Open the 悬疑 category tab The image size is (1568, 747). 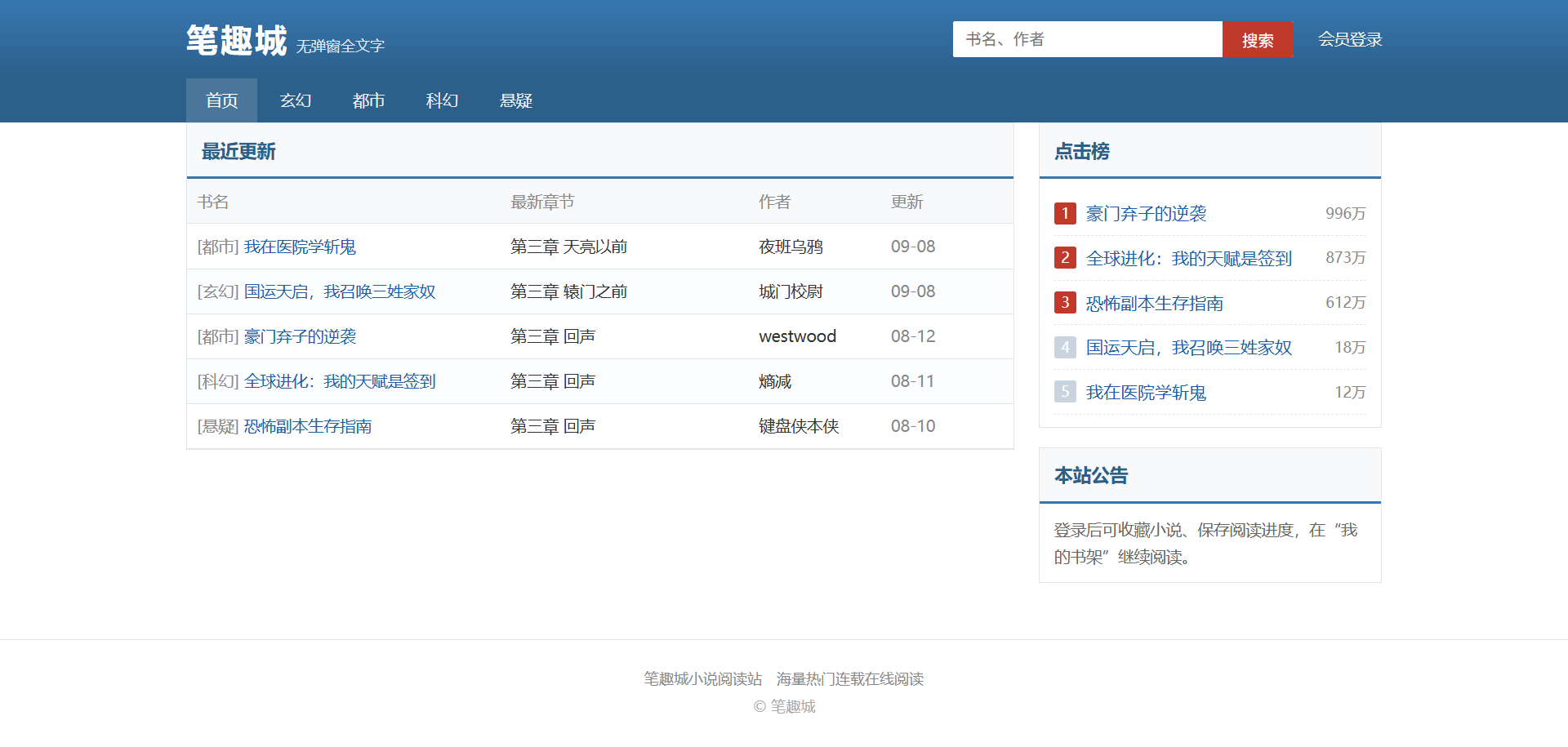[515, 100]
